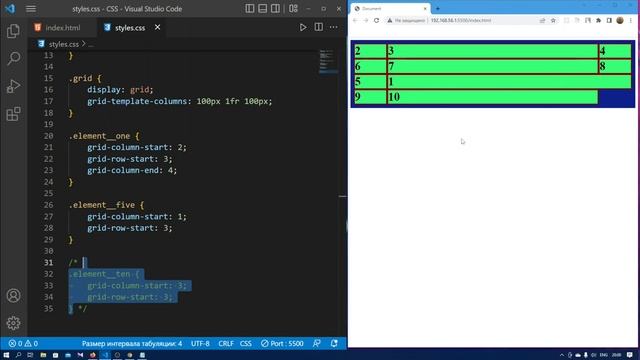Click the grid-template-columns declaration line
Image resolution: width=640 pixels, height=360 pixels.
pyautogui.click(x=180, y=101)
